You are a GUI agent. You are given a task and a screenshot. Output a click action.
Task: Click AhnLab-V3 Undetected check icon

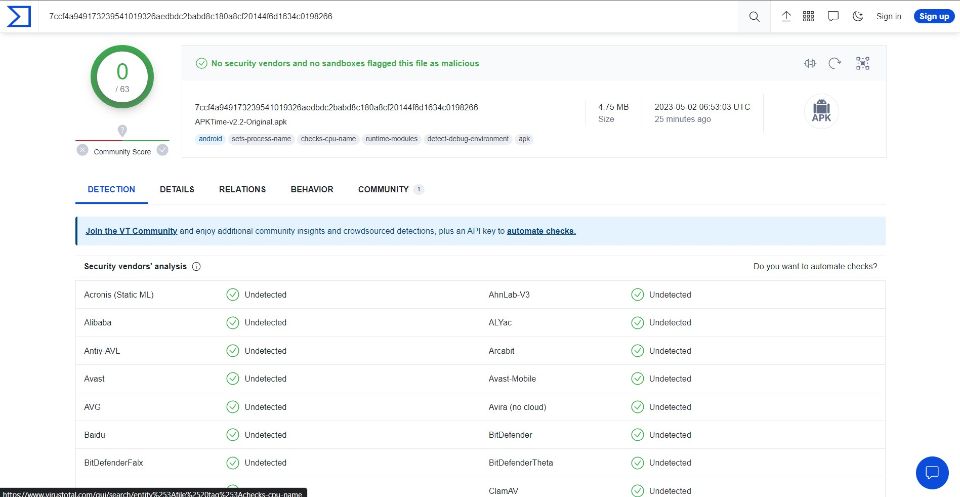[637, 295]
